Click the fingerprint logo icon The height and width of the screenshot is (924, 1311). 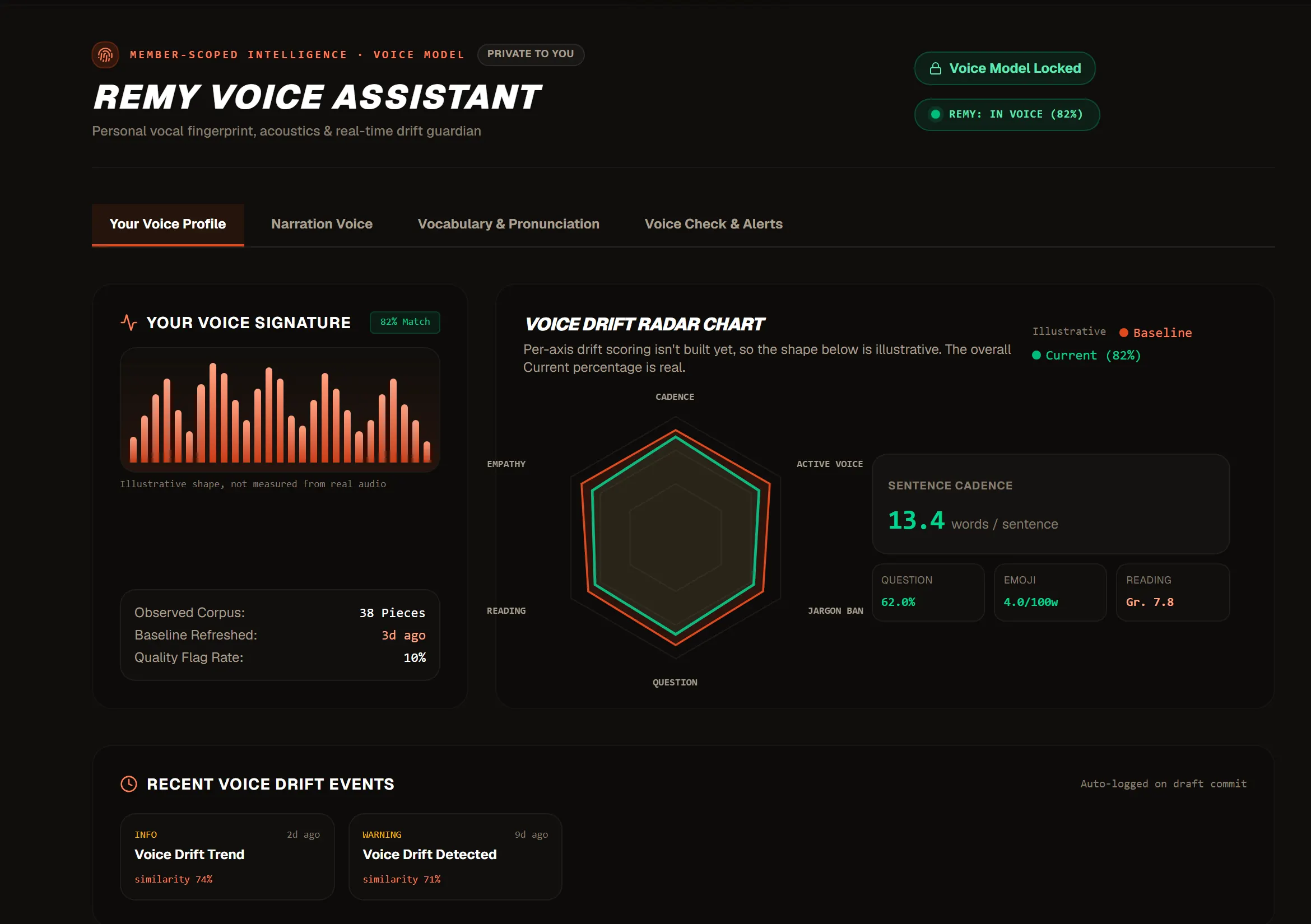pyautogui.click(x=105, y=55)
